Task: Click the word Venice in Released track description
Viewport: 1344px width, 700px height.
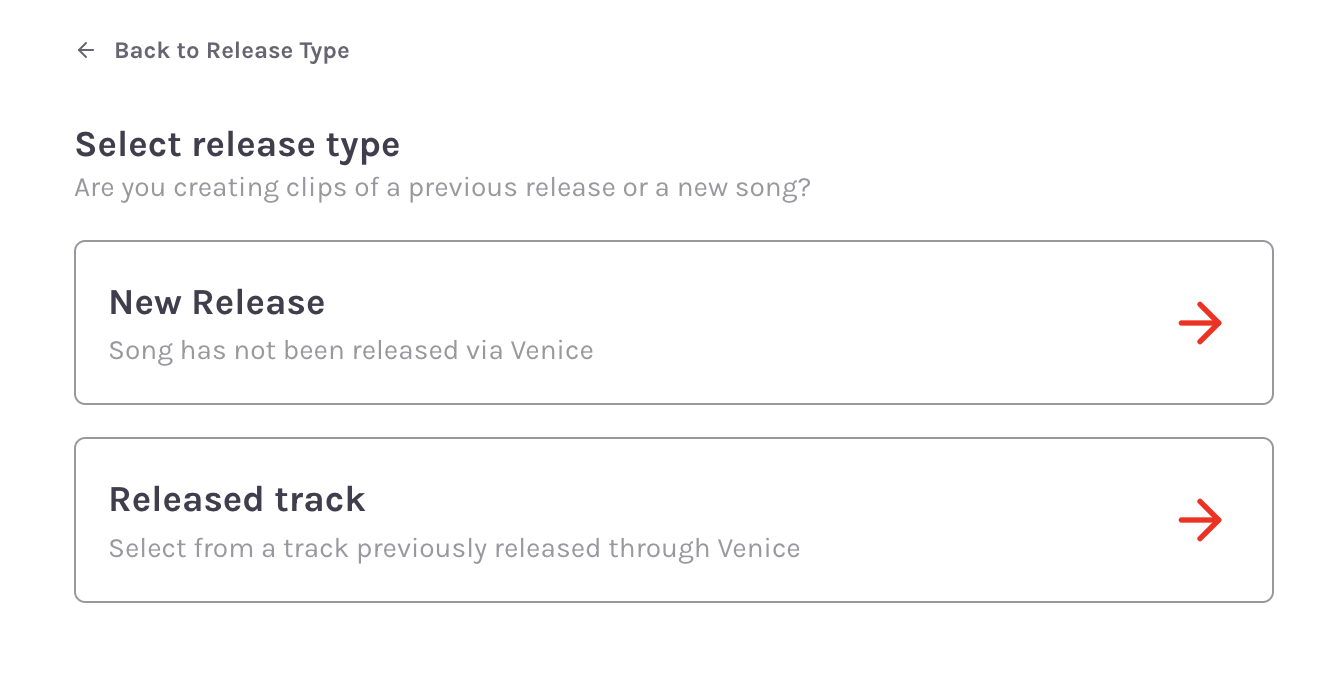Action: point(759,548)
